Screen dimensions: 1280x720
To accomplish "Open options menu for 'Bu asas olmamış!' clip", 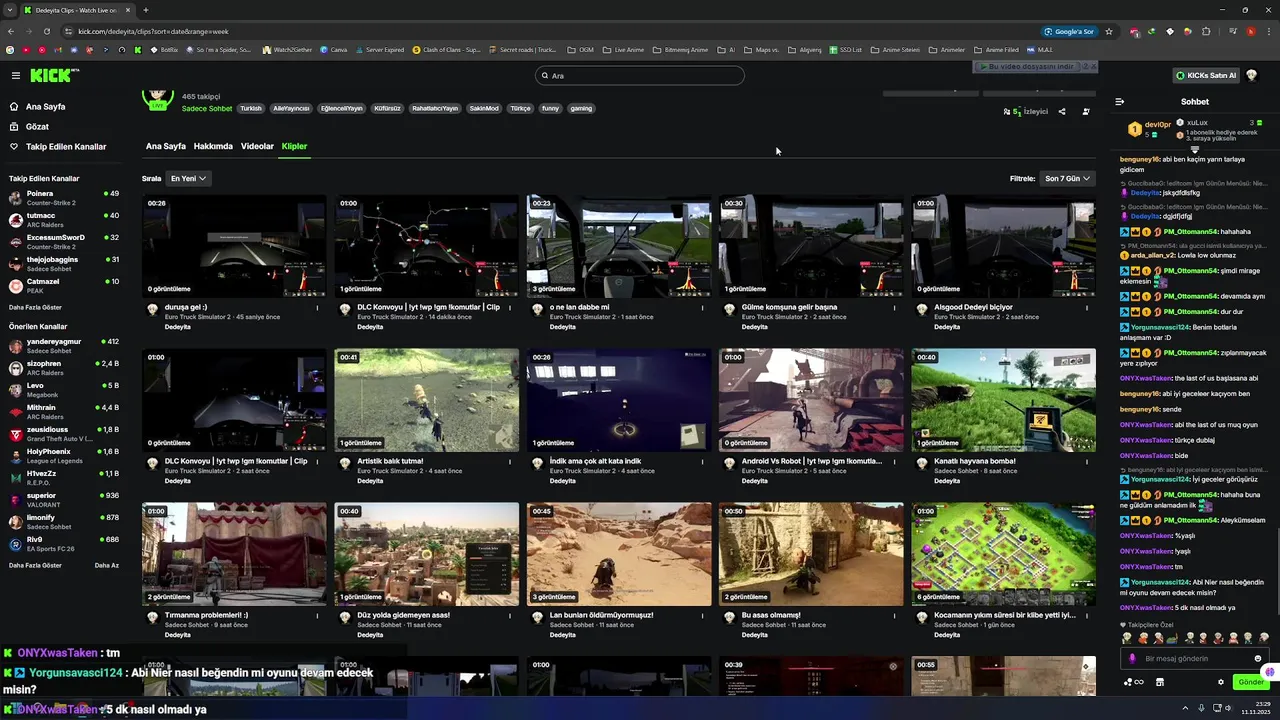I will [x=895, y=616].
